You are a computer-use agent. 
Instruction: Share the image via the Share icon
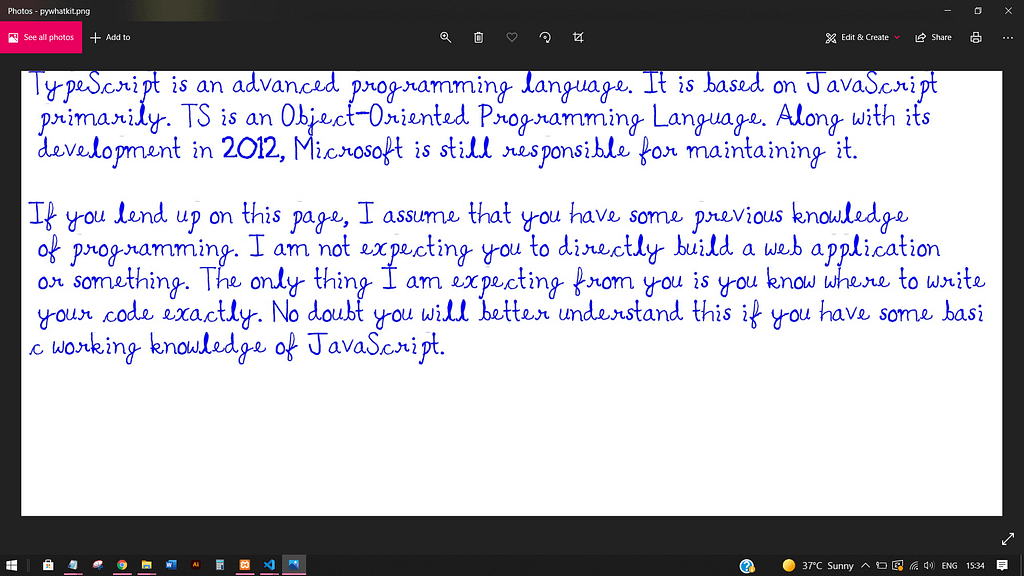(x=932, y=37)
